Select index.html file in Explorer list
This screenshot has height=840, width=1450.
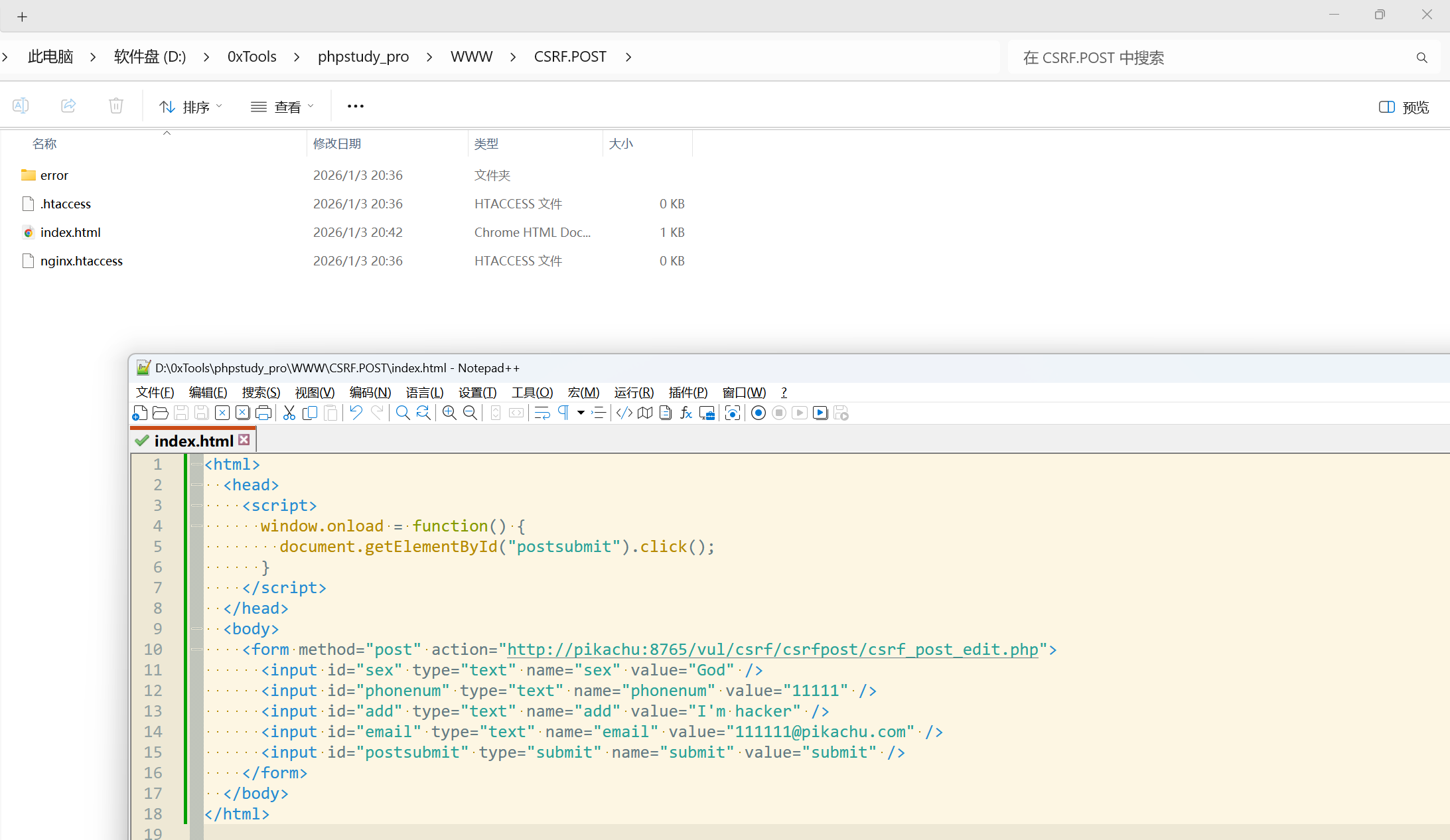click(x=70, y=232)
